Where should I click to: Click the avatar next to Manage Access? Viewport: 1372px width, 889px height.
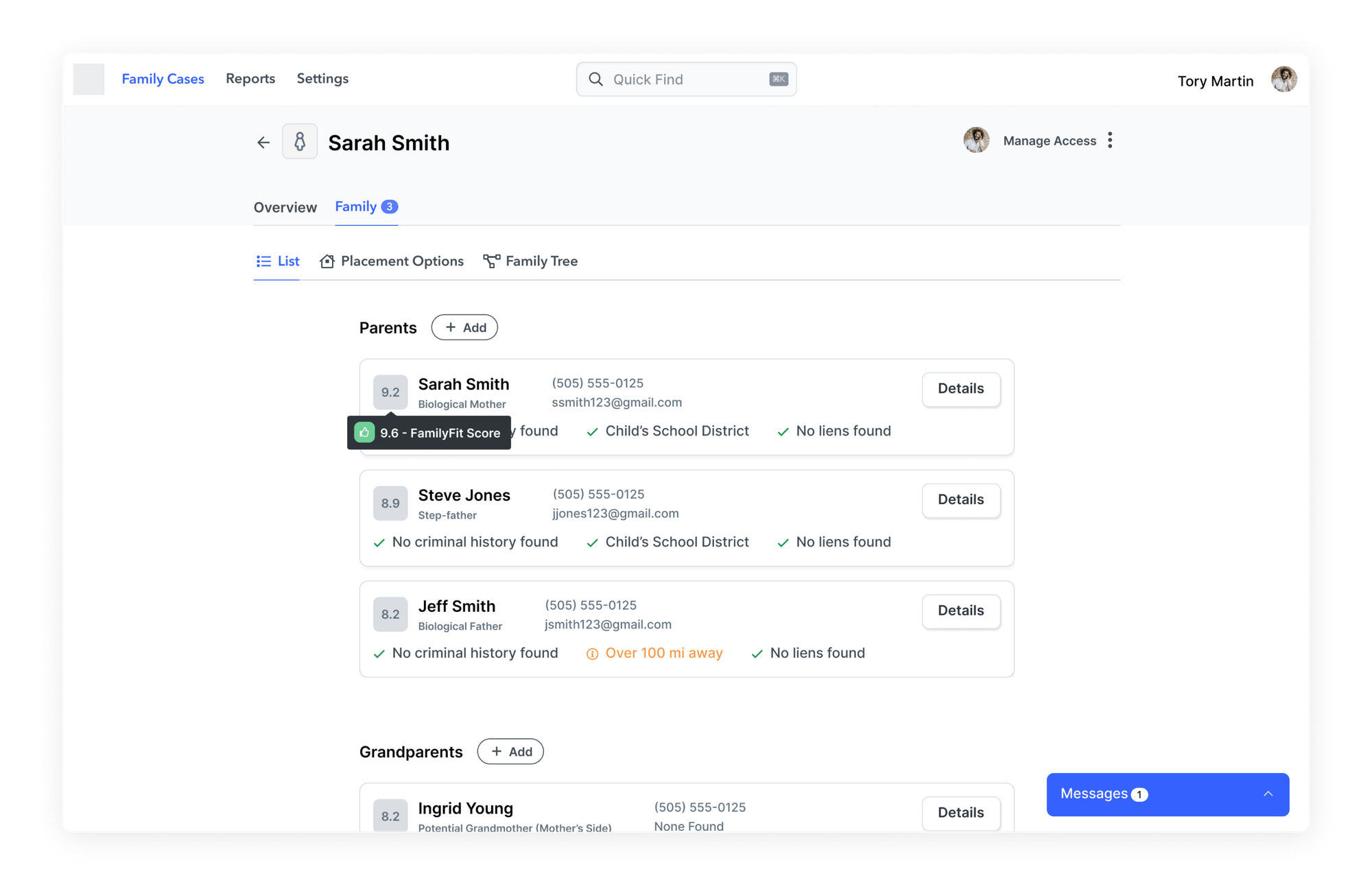coord(976,140)
